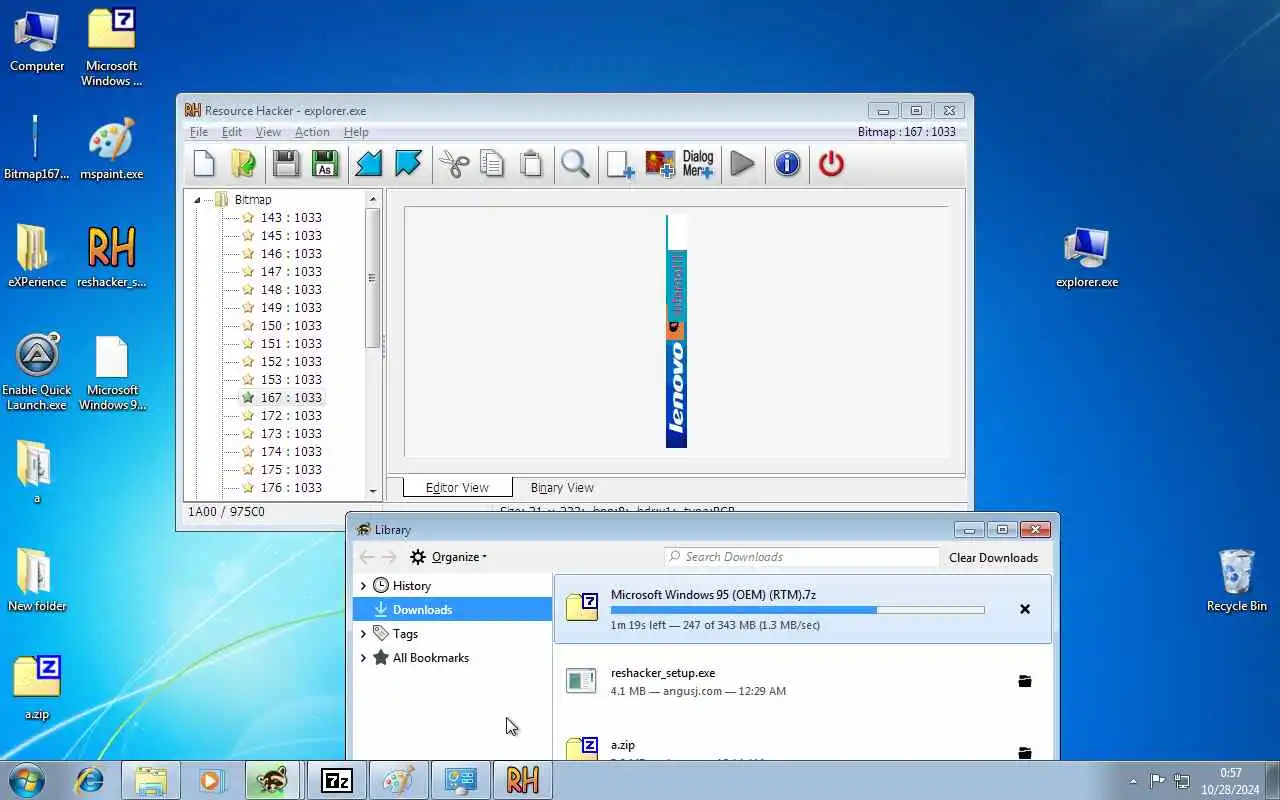
Task: Select the a.zip desktop icon
Action: click(x=37, y=688)
